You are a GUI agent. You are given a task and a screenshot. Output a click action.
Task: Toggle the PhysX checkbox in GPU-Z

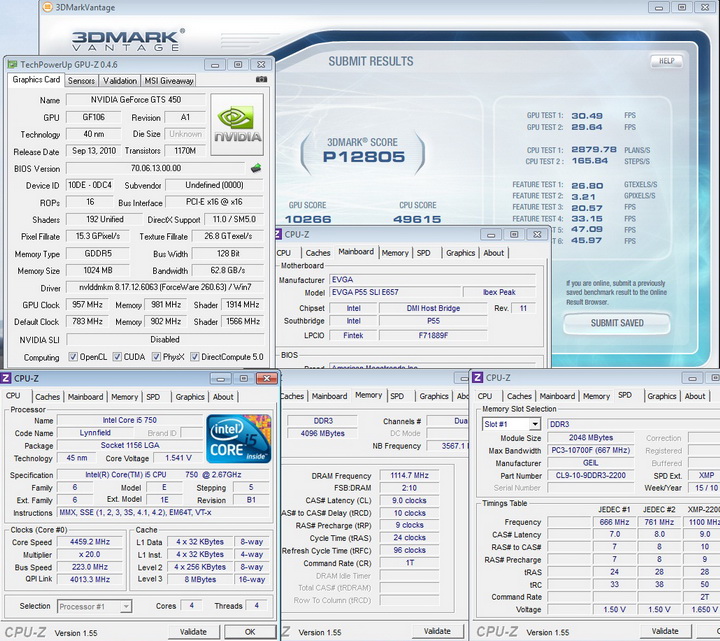pos(156,357)
